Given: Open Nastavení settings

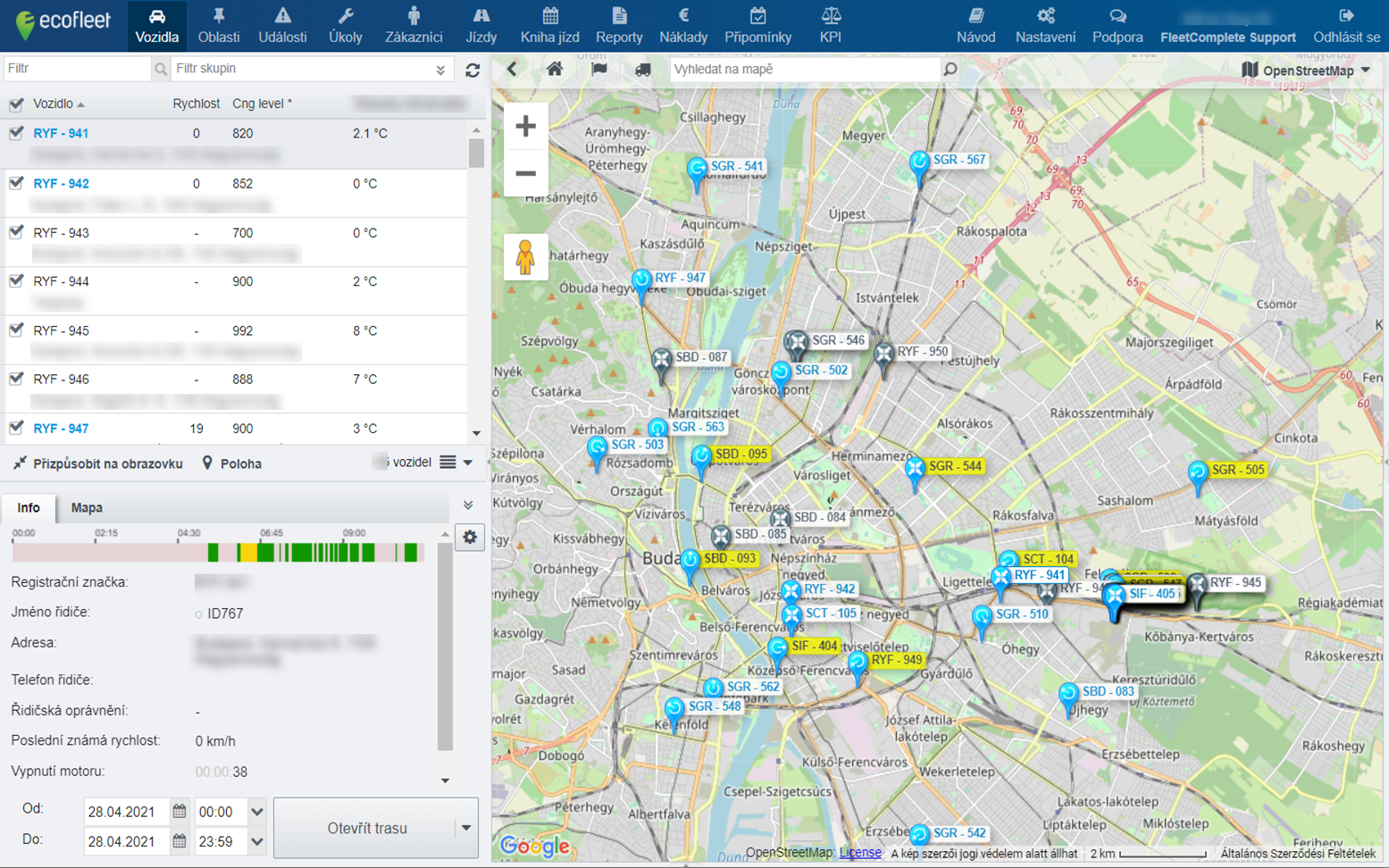Looking at the screenshot, I should point(1045,25).
